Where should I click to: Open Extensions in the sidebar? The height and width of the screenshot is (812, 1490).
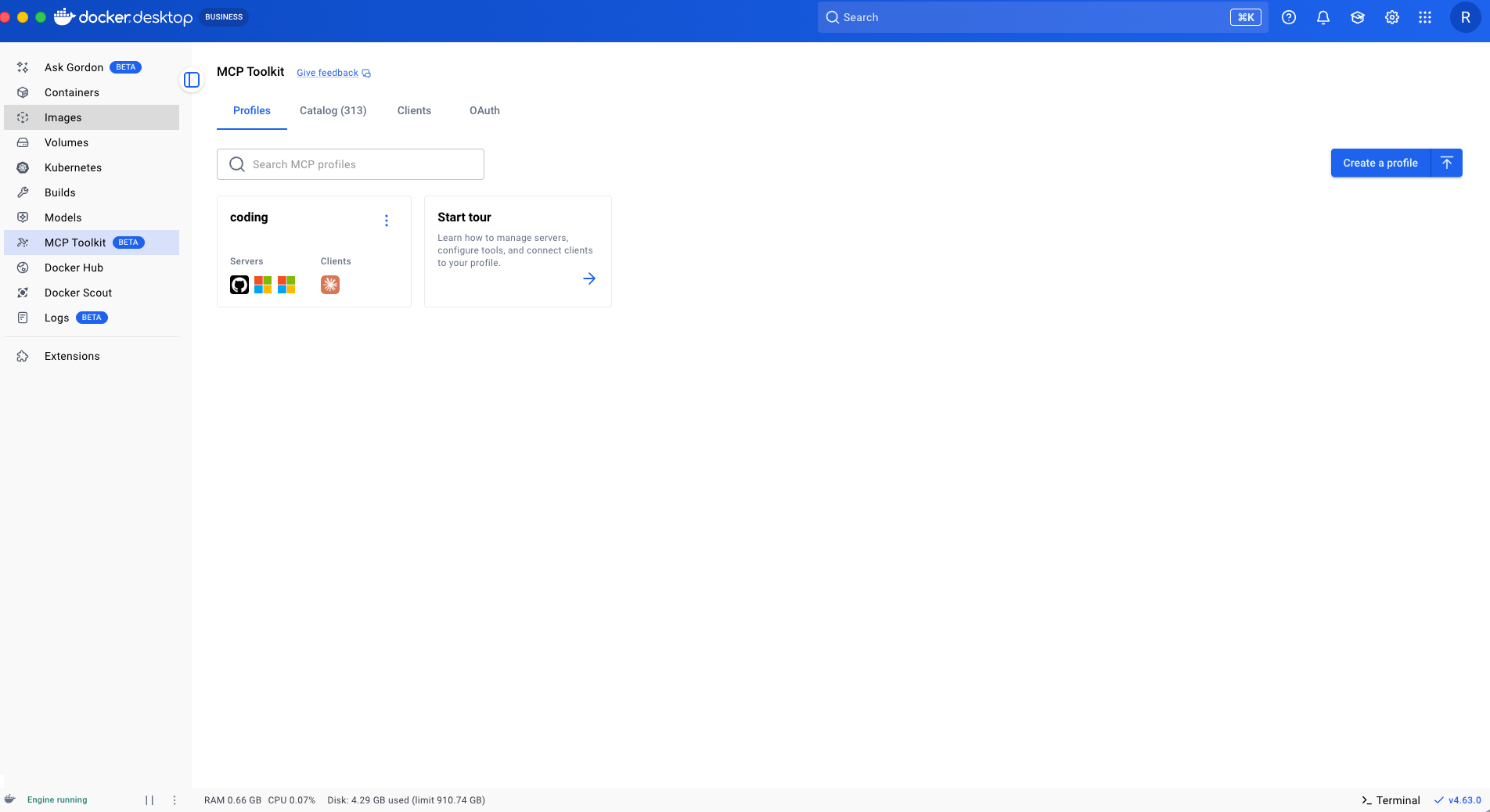pyautogui.click(x=92, y=356)
